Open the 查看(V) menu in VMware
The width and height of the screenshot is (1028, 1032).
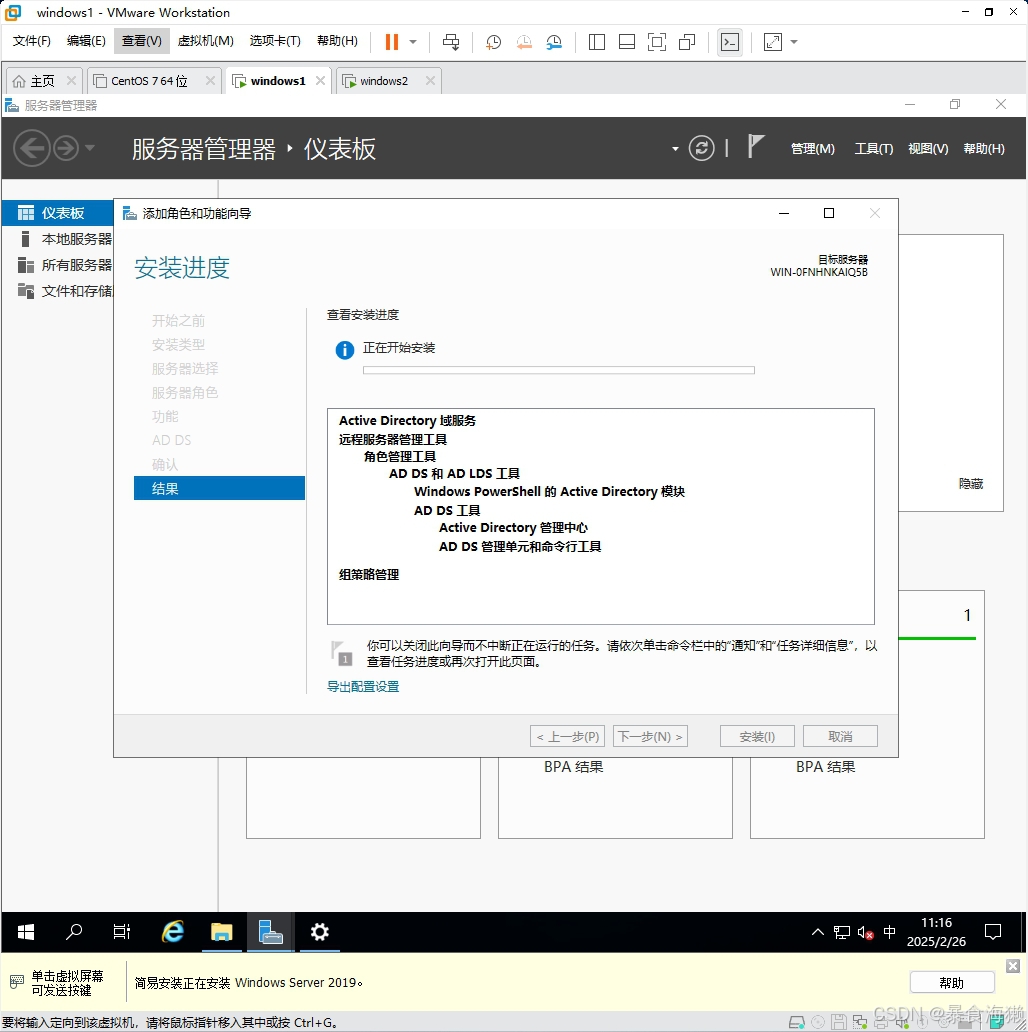point(141,41)
